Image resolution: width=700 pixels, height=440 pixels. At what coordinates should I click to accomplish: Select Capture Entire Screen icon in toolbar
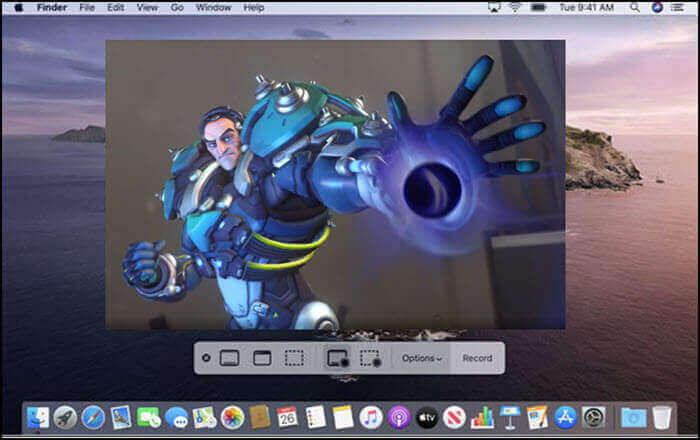point(229,358)
